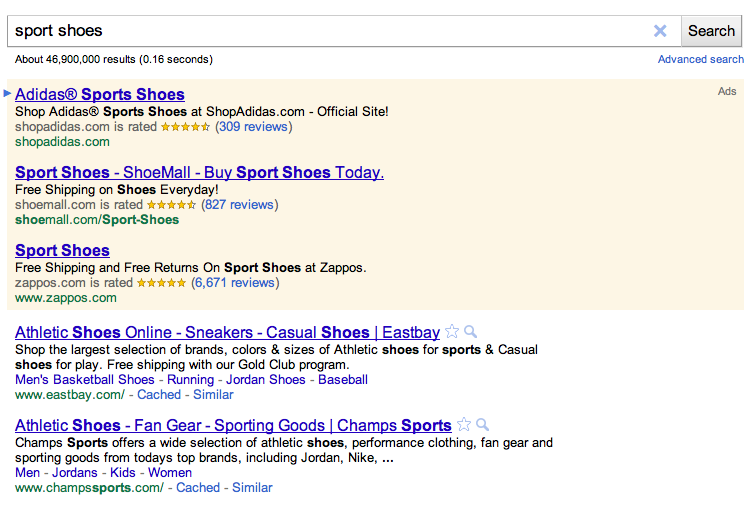Click the Search button
The height and width of the screenshot is (506, 750).
(x=711, y=31)
